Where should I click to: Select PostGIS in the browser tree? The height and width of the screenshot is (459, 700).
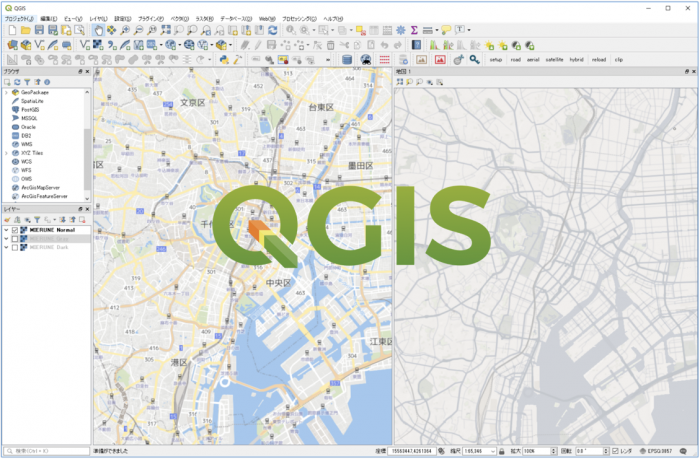30,110
